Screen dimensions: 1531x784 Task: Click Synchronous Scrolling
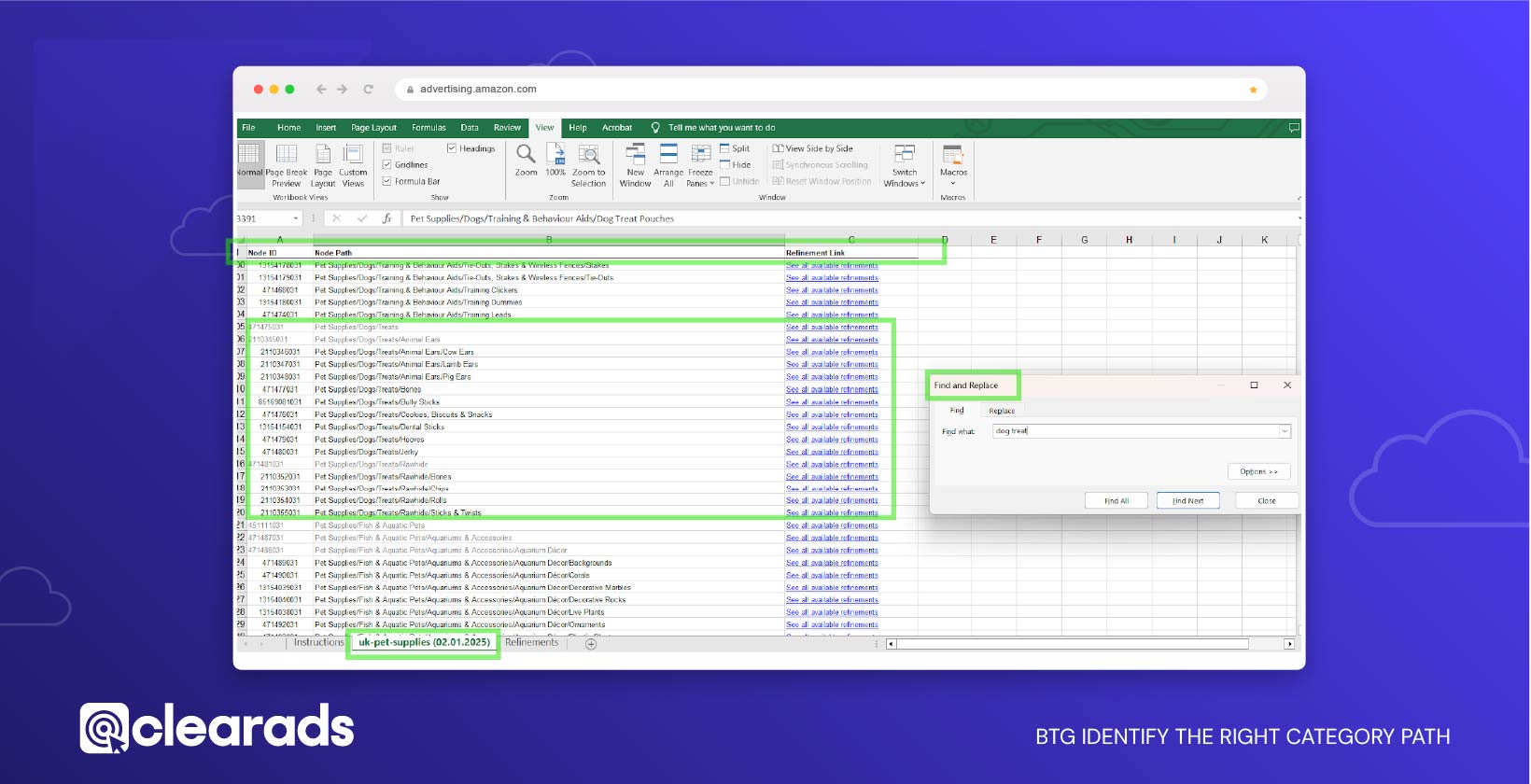pos(821,165)
